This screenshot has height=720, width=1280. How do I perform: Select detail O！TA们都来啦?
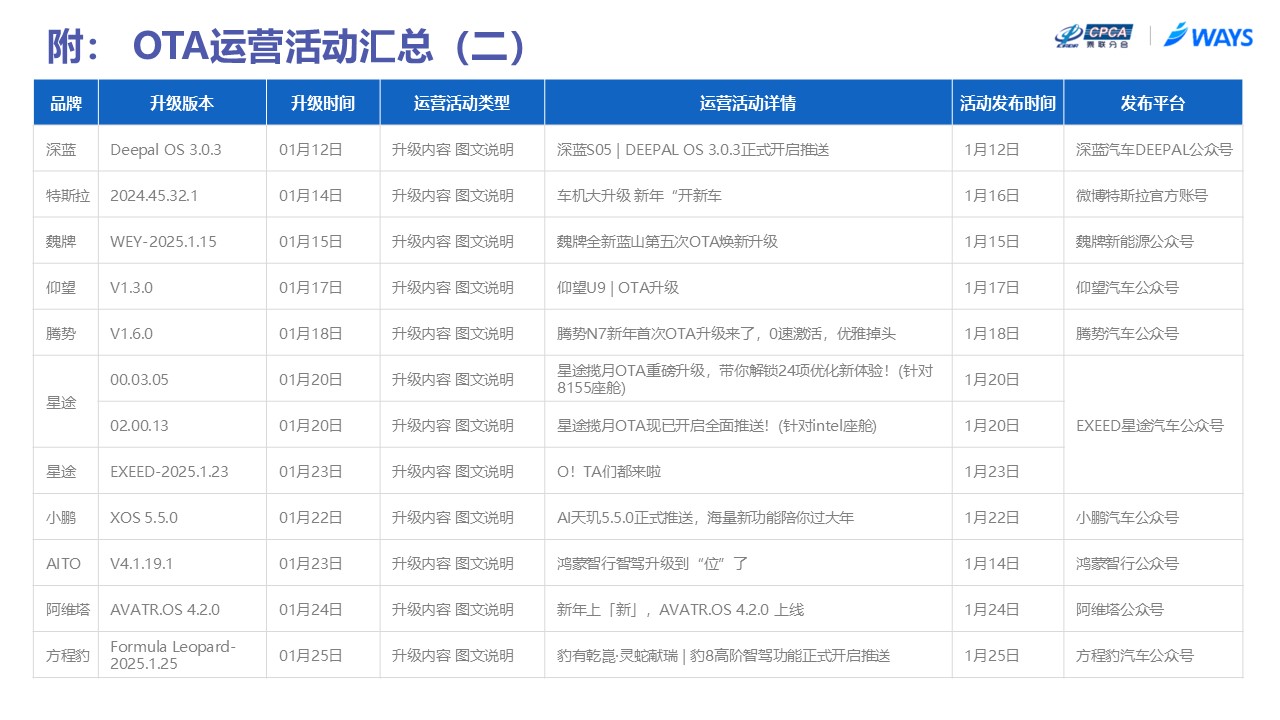609,472
